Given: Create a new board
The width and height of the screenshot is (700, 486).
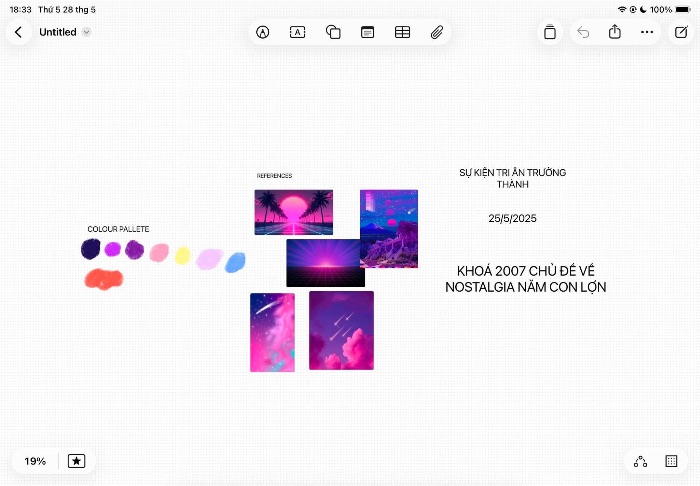Looking at the screenshot, I should coord(681,32).
